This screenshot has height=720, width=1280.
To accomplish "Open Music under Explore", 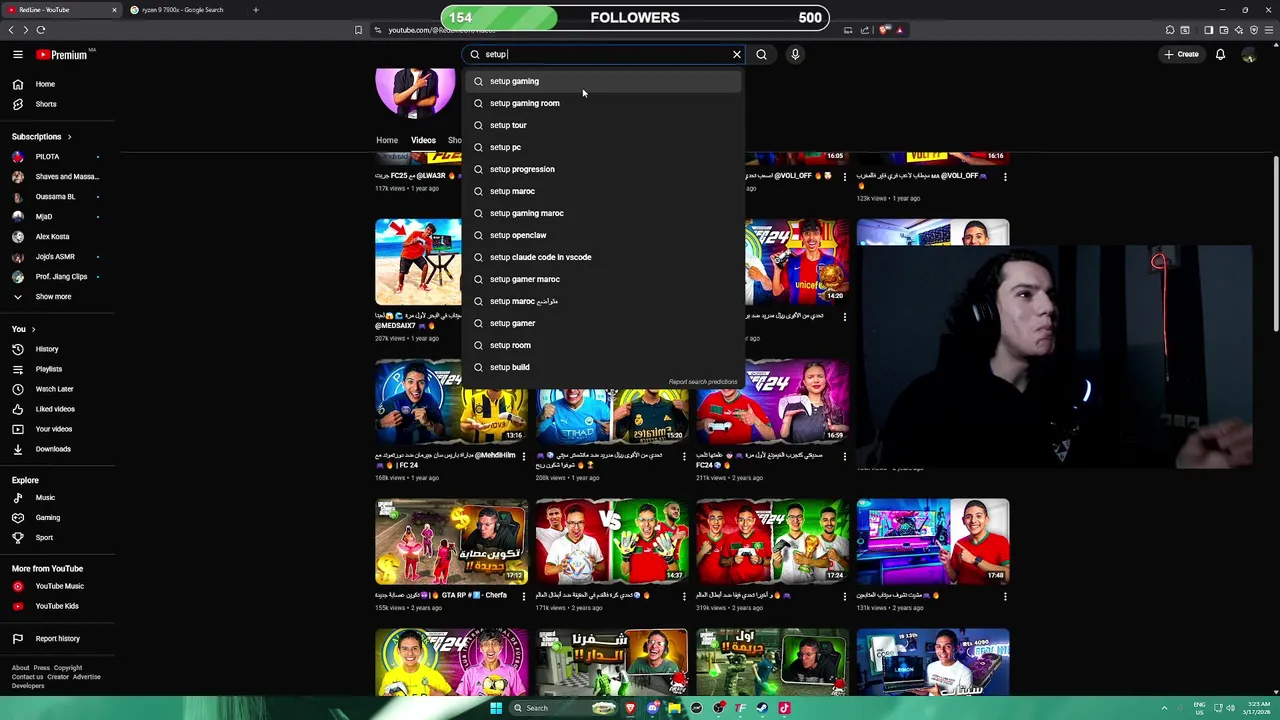I will coord(58,497).
